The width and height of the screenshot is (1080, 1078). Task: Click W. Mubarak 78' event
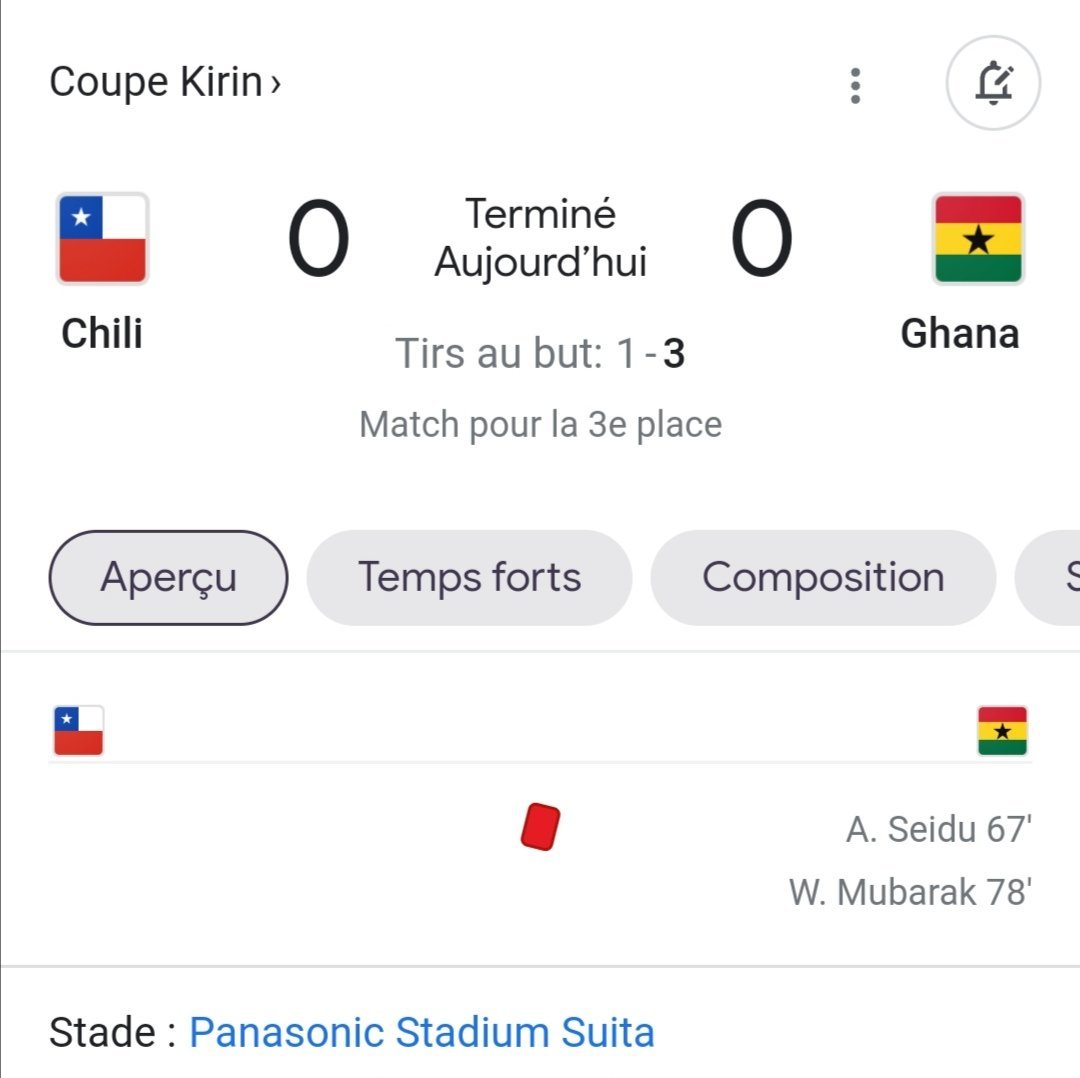pos(911,892)
